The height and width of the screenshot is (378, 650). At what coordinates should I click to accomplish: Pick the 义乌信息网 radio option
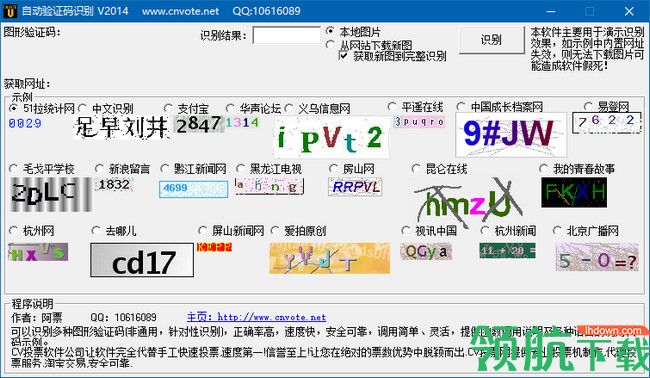289,109
